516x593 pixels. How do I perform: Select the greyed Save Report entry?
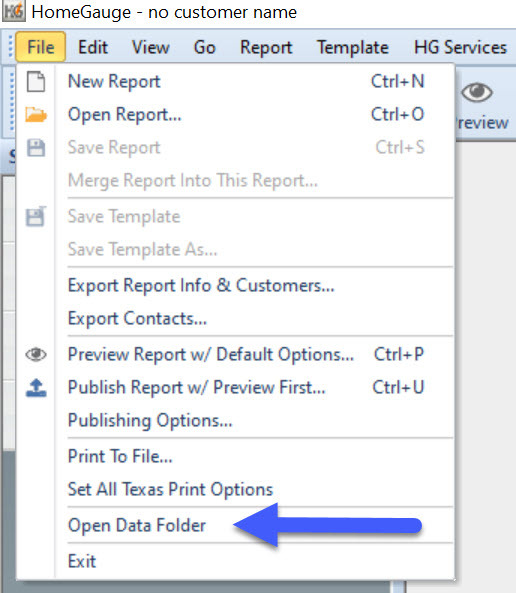click(x=235, y=147)
